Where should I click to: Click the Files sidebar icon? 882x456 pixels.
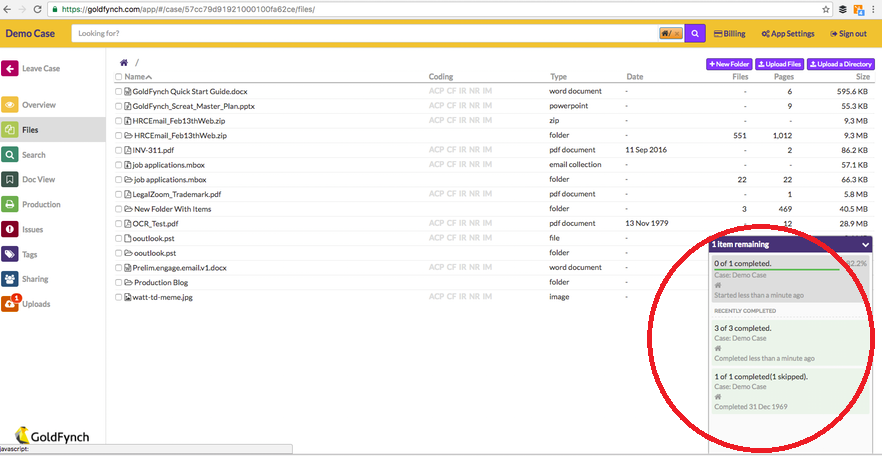click(x=10, y=130)
